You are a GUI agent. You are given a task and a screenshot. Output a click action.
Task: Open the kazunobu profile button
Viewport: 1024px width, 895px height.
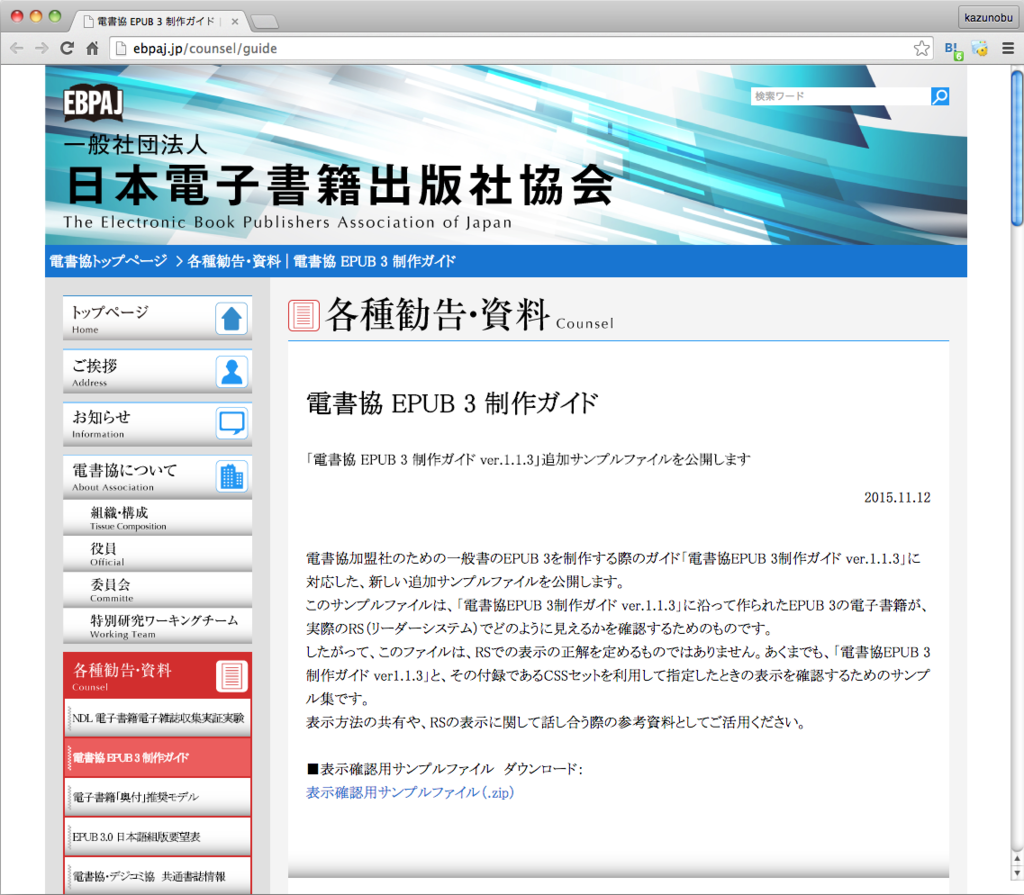pyautogui.click(x=988, y=18)
